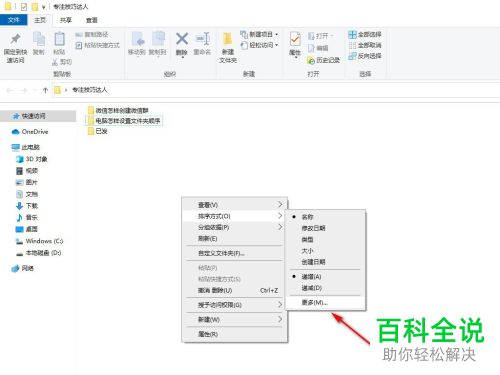Open OneDrive in the navigation pane
Screen dimensions: 500x375
30,132
